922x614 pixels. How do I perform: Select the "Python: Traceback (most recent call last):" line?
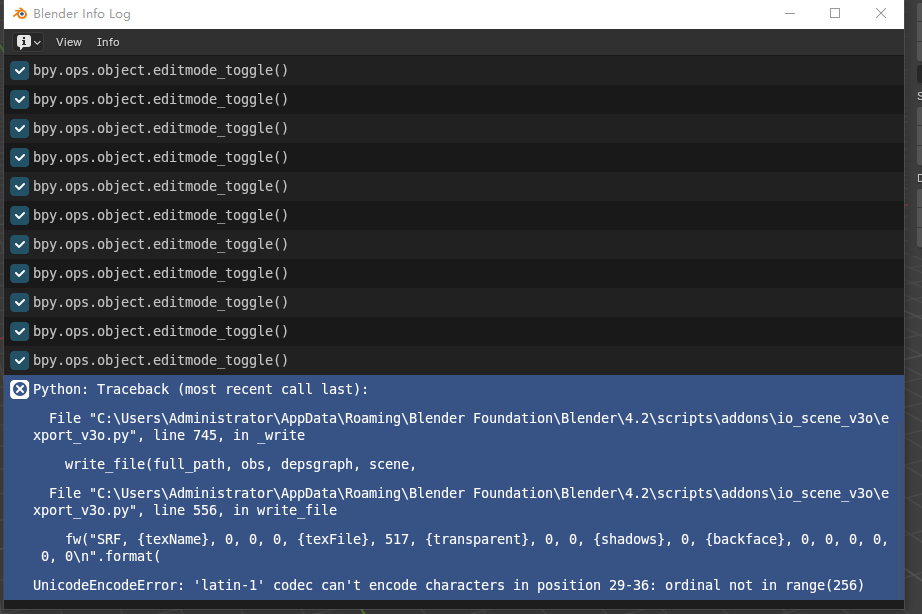[x=201, y=389]
